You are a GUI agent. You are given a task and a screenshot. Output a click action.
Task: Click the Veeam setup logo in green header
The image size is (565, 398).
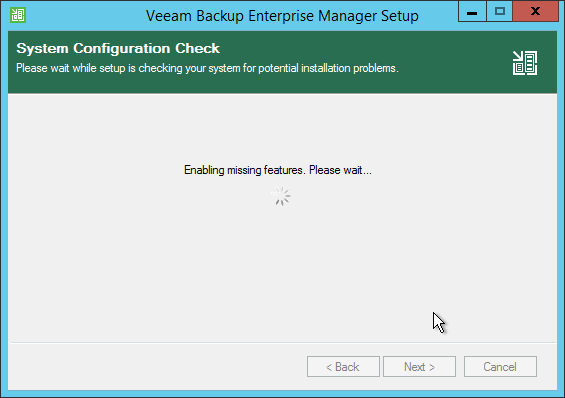pyautogui.click(x=525, y=63)
